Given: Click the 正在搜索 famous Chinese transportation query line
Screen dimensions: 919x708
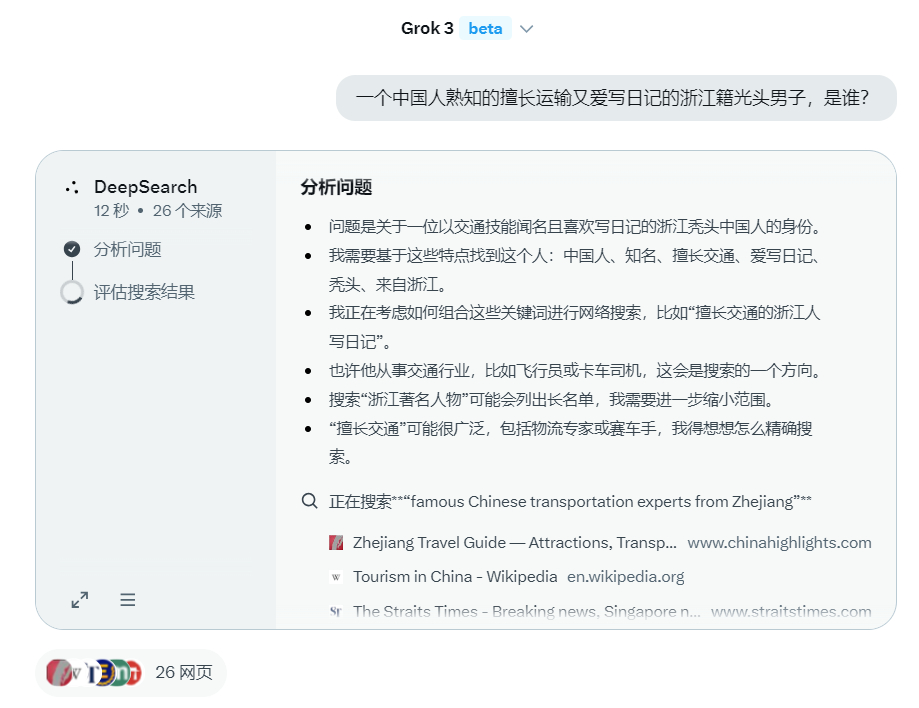Looking at the screenshot, I should point(570,502).
